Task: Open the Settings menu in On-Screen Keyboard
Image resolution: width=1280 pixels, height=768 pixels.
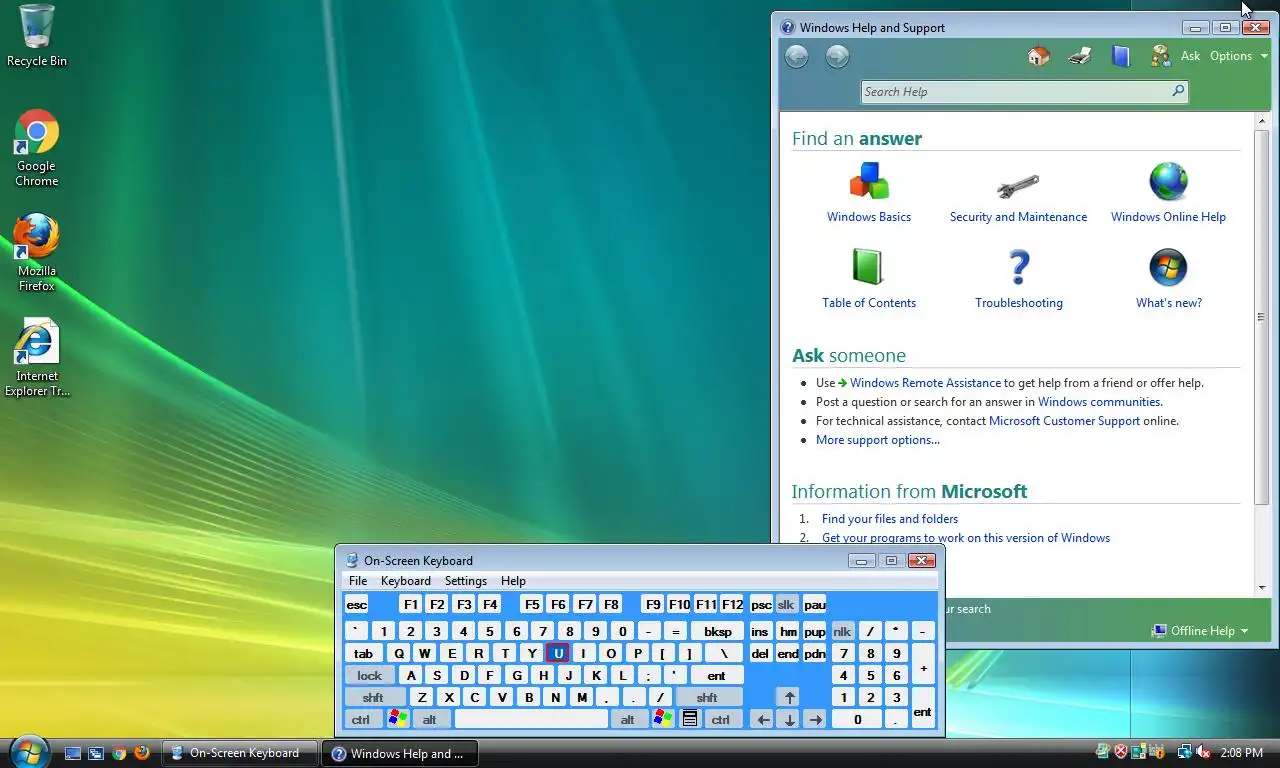Action: [466, 580]
